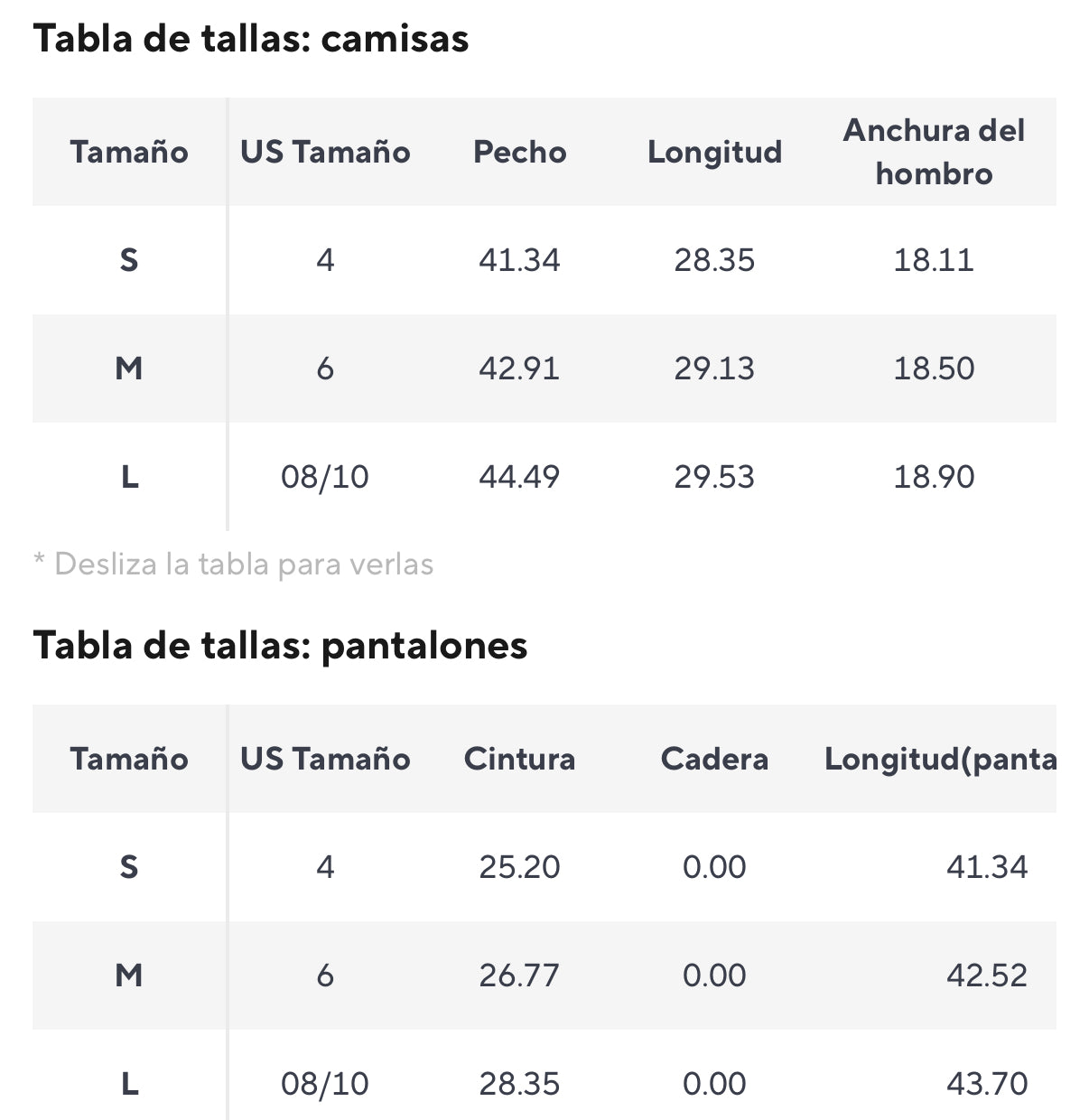Click the Tabla de tallas: camisas heading
The image size is (1089, 1120).
pos(251,39)
